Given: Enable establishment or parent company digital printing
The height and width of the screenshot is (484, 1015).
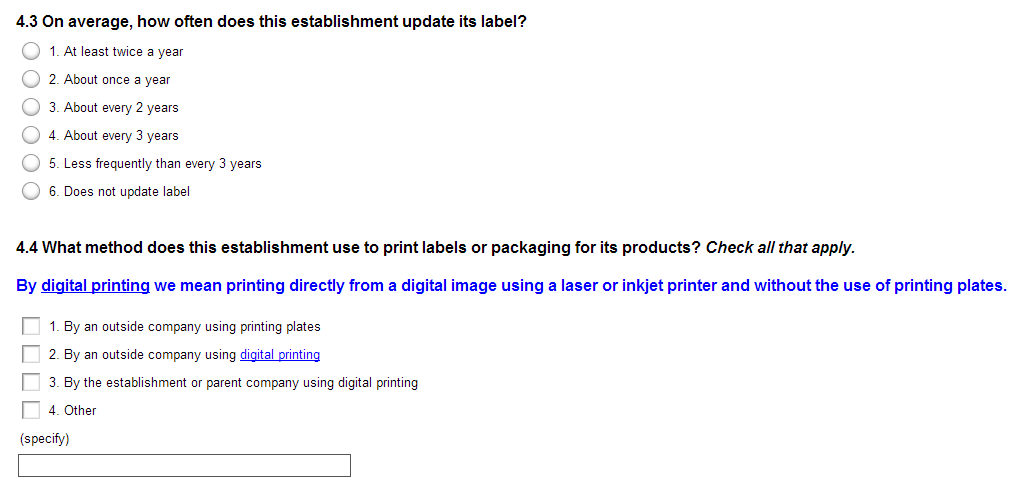Looking at the screenshot, I should (x=31, y=382).
